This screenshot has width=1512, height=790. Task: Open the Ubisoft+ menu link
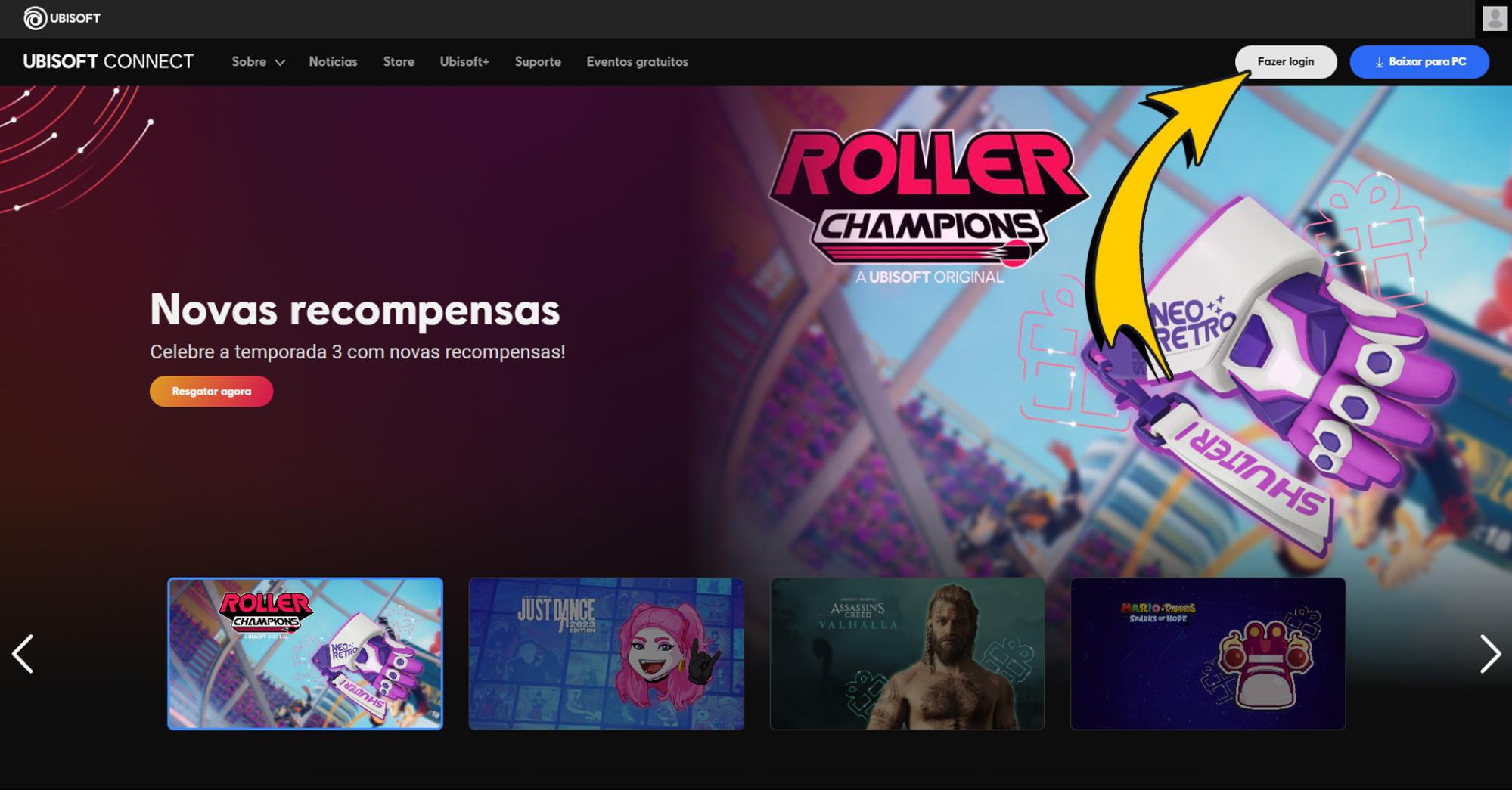point(464,62)
